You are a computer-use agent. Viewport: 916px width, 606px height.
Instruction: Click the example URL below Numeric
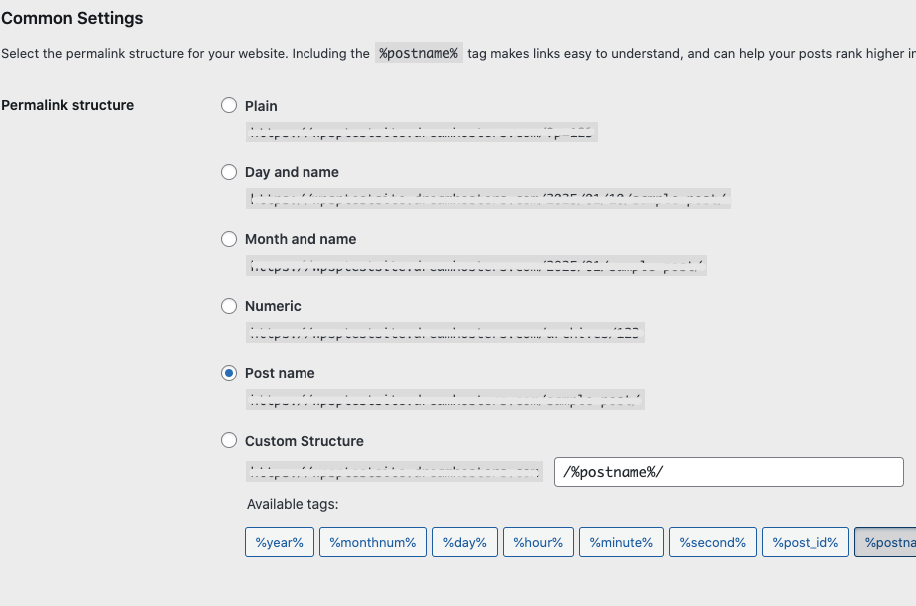pos(445,332)
